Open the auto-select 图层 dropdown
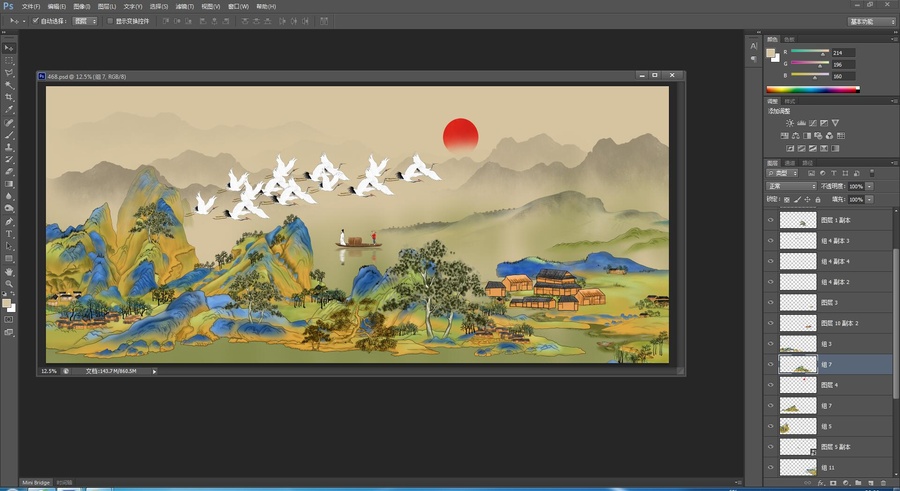The image size is (900, 491). click(x=85, y=21)
